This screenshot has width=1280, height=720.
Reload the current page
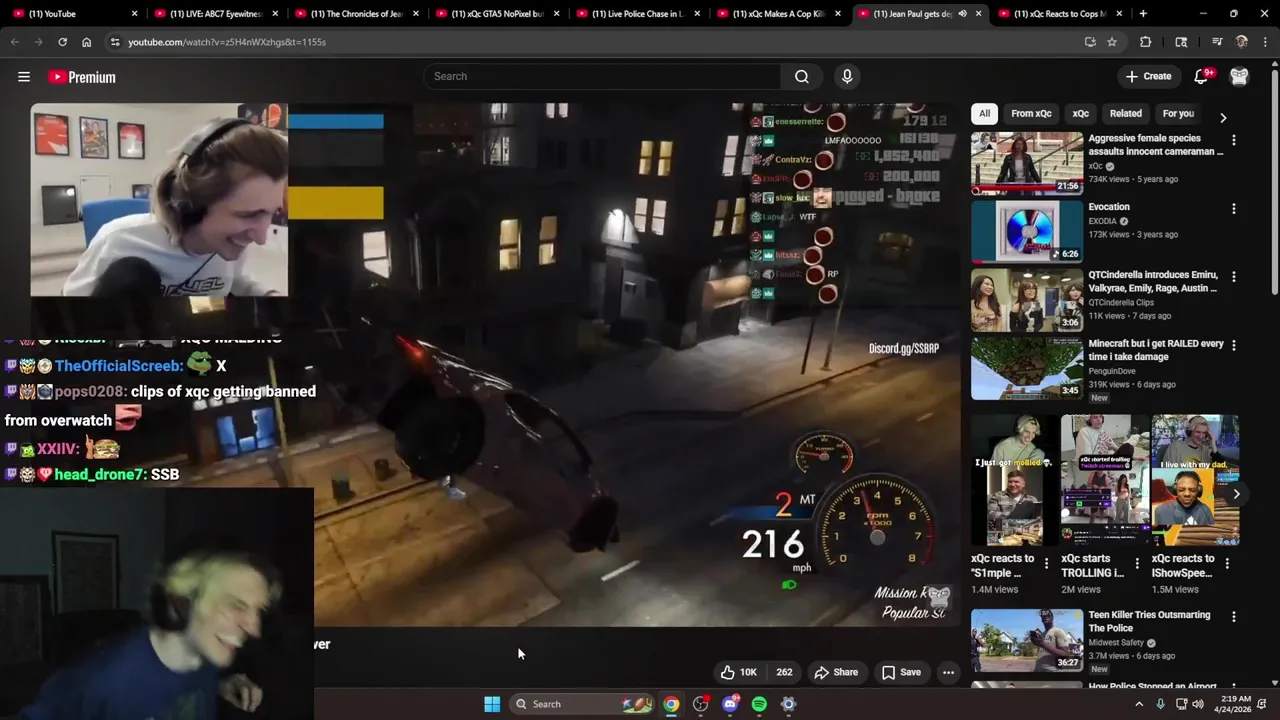tap(62, 42)
